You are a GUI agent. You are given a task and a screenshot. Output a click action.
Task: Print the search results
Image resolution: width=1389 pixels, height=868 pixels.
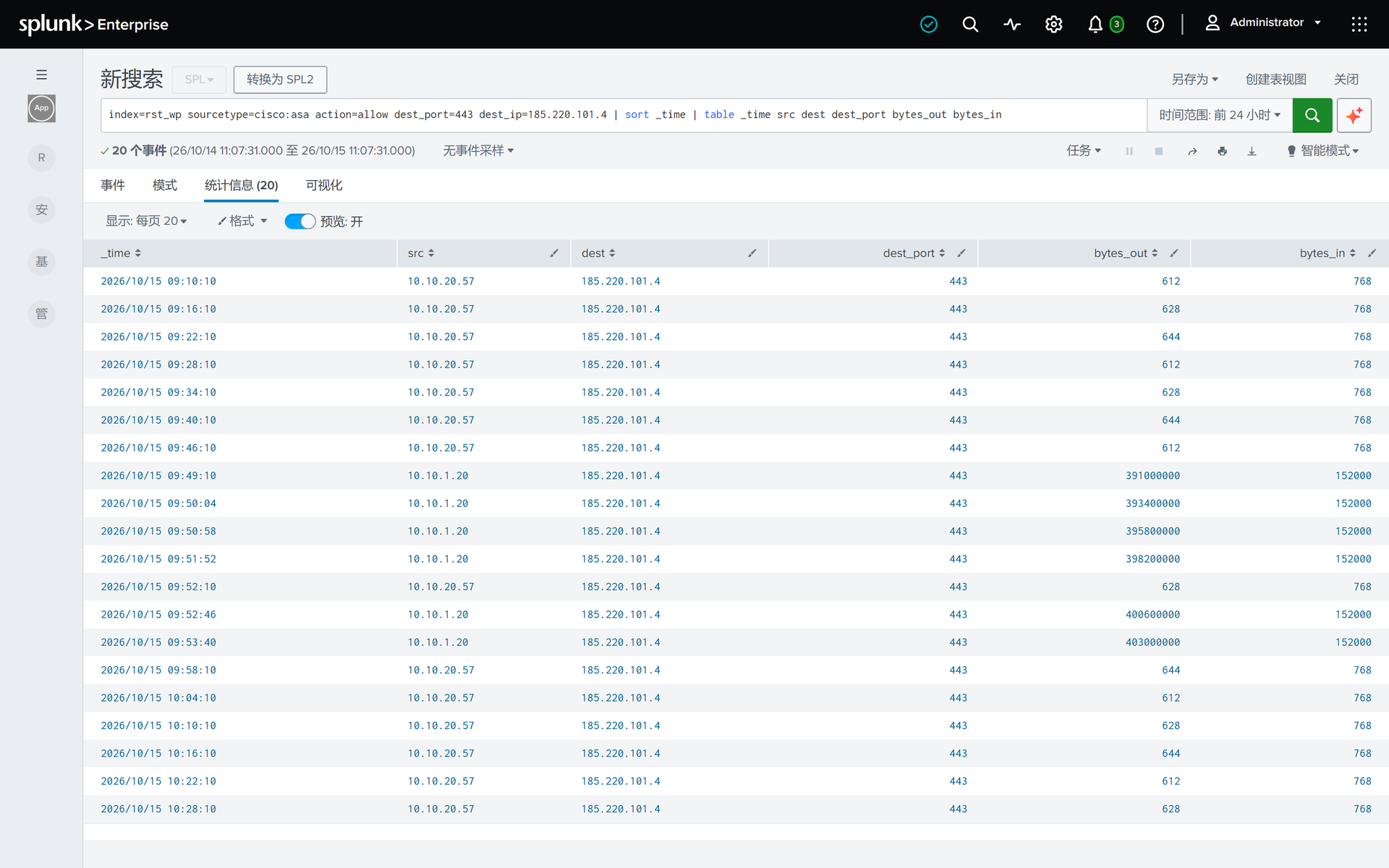coord(1222,151)
